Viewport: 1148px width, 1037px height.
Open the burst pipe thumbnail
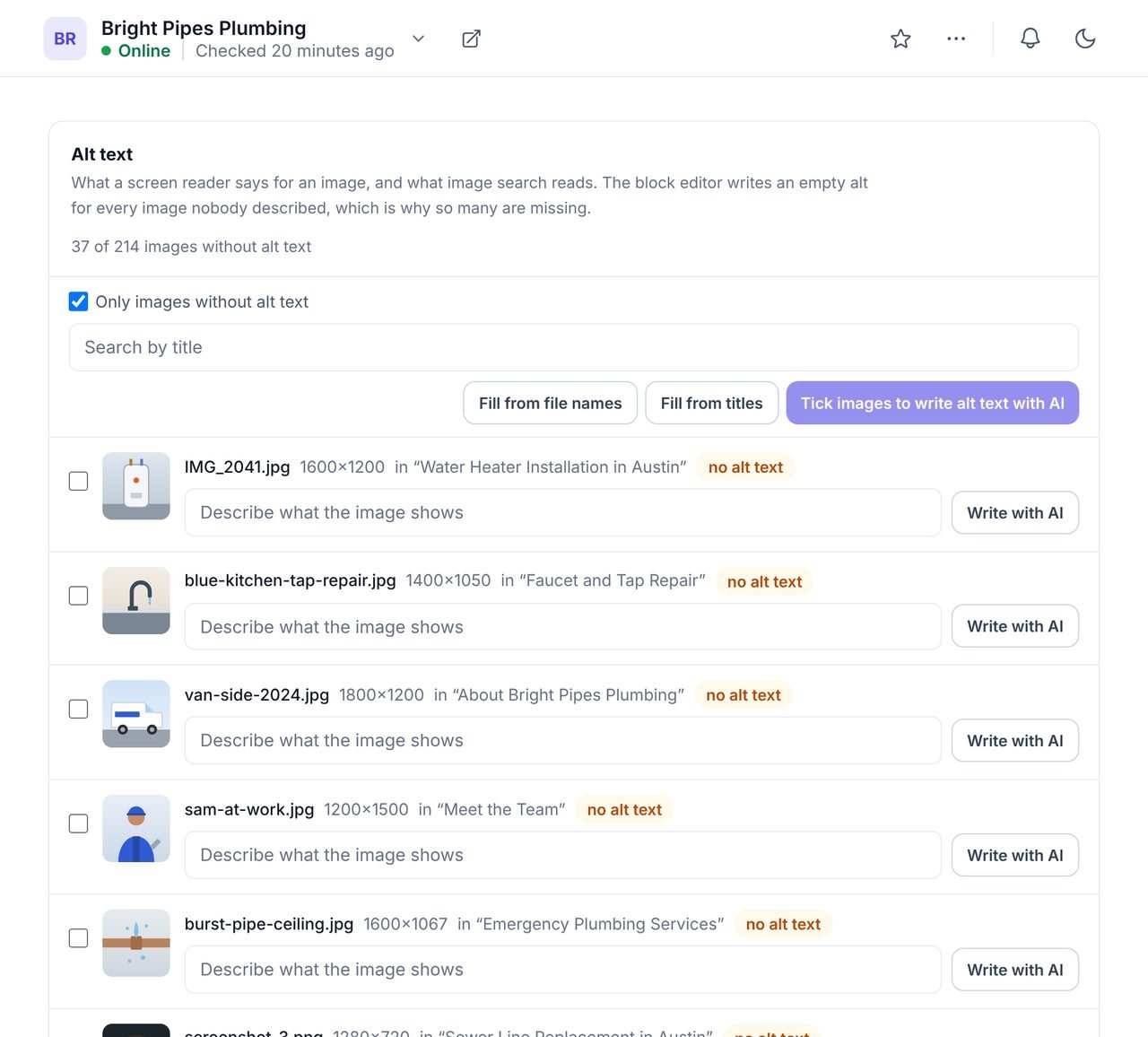pyautogui.click(x=136, y=943)
